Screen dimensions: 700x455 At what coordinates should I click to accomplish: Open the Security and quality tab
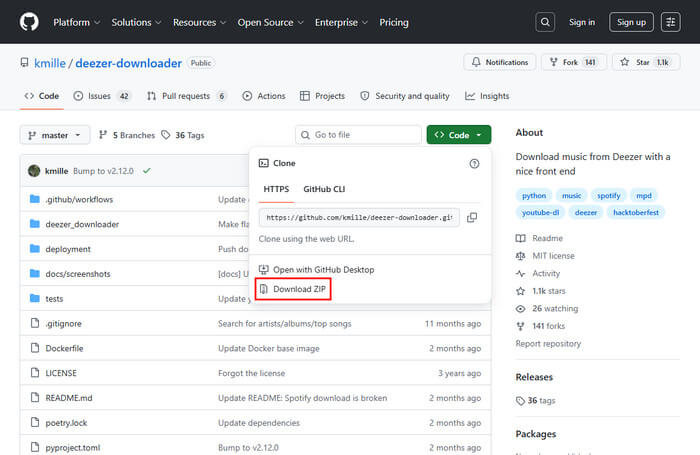(x=405, y=96)
